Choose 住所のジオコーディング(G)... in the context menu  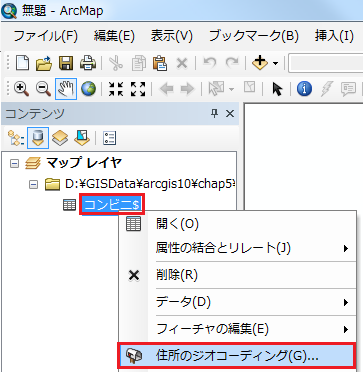(238, 356)
